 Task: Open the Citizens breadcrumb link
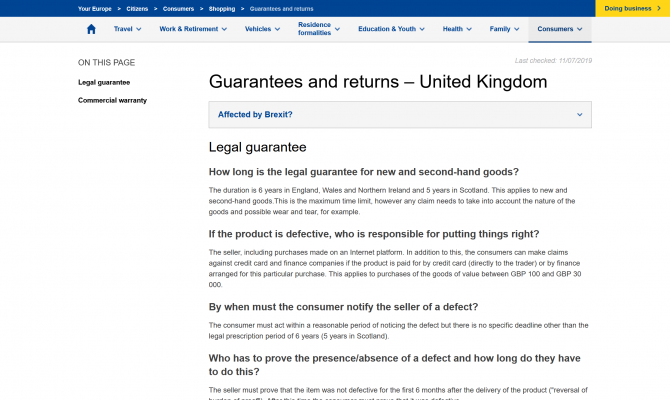tap(139, 8)
